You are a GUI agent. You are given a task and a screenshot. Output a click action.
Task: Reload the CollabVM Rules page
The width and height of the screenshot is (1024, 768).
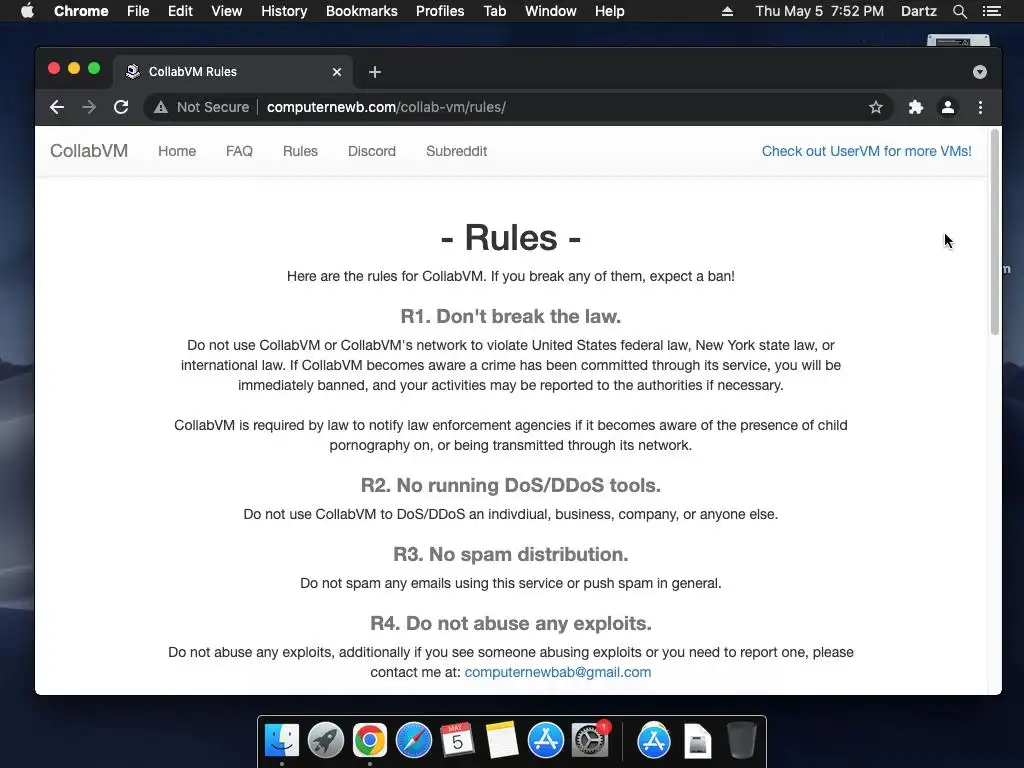(121, 107)
